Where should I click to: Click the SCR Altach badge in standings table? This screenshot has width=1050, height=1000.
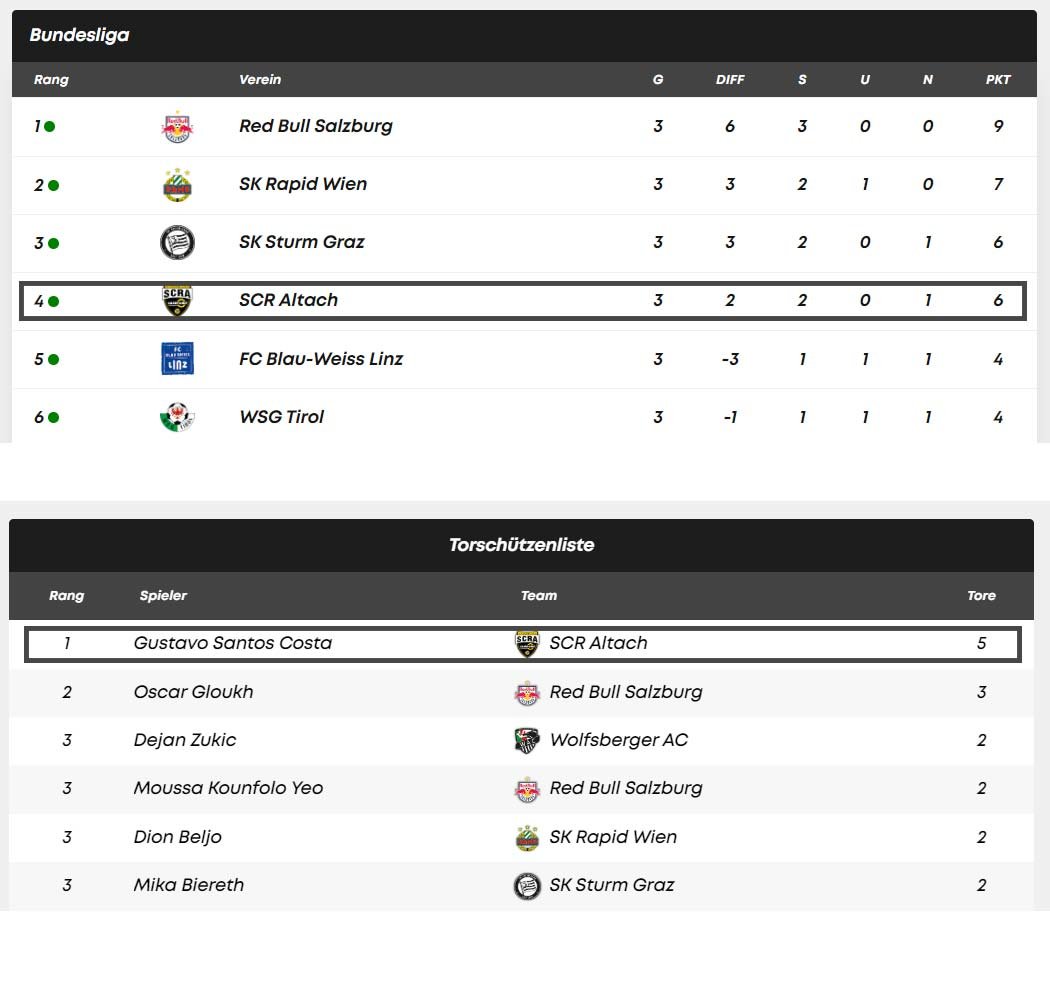pyautogui.click(x=177, y=301)
